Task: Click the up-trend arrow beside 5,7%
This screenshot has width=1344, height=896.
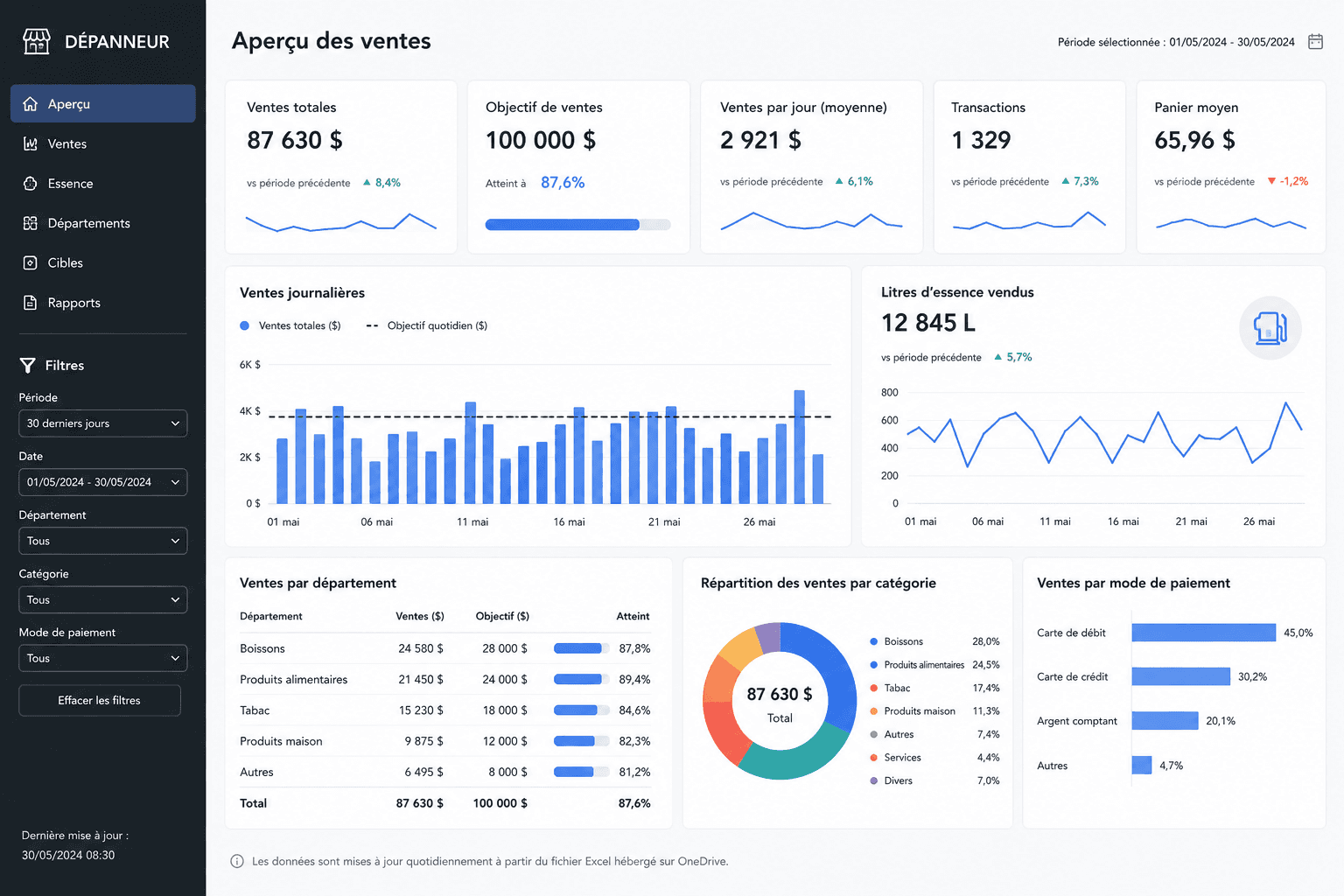Action: (998, 357)
